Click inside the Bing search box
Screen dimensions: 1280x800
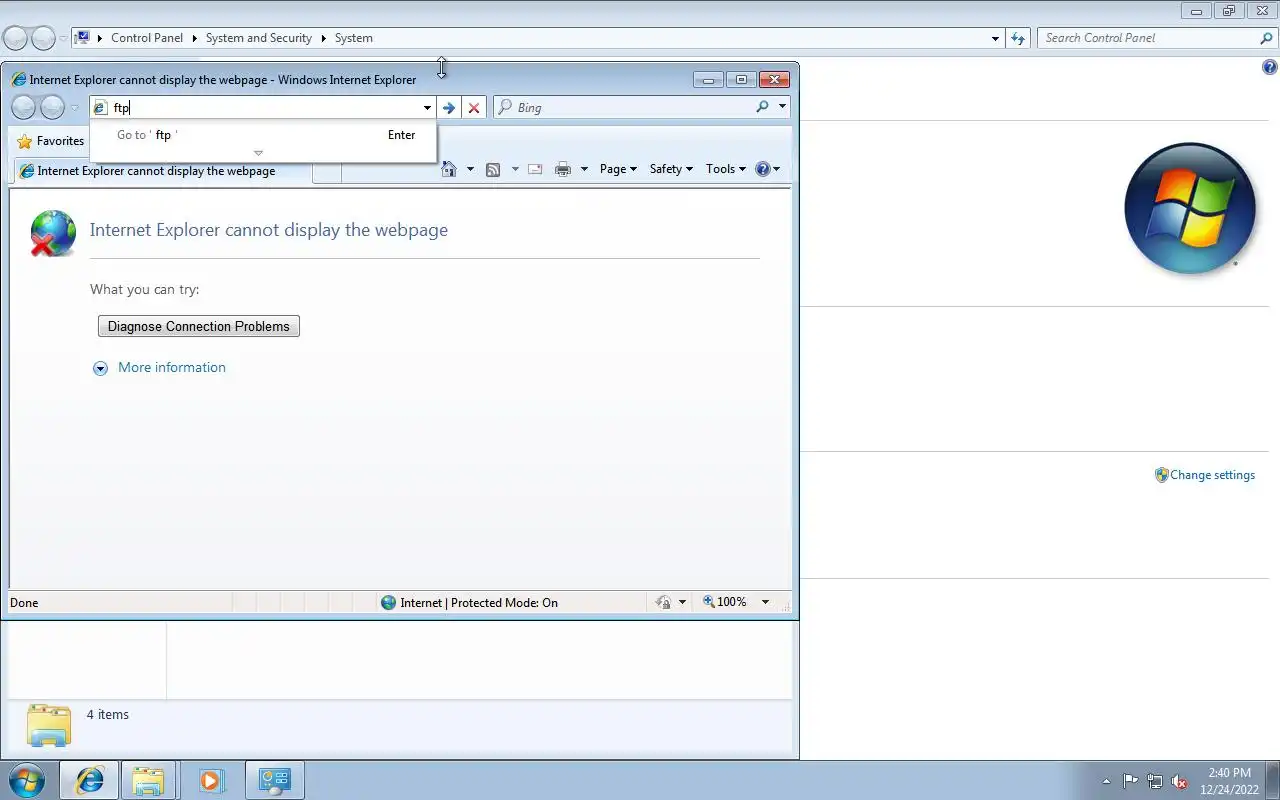click(x=632, y=108)
